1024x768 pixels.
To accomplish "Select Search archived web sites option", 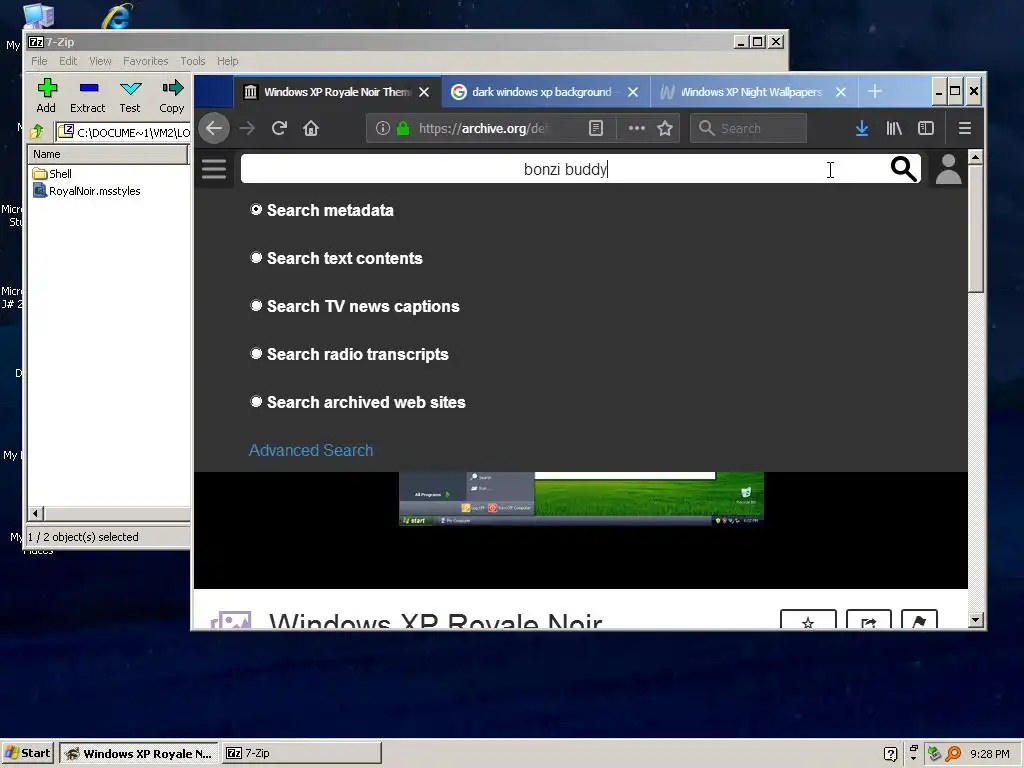I will tap(256, 402).
